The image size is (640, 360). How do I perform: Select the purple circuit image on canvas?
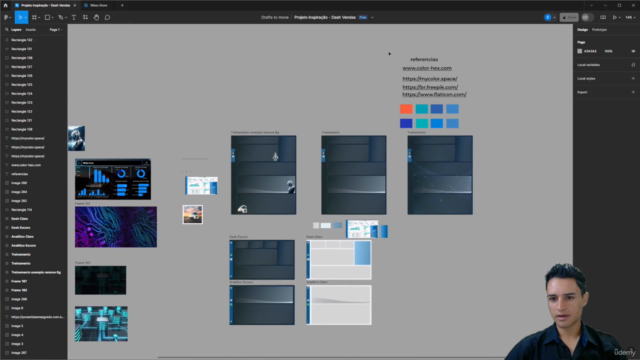[x=116, y=227]
